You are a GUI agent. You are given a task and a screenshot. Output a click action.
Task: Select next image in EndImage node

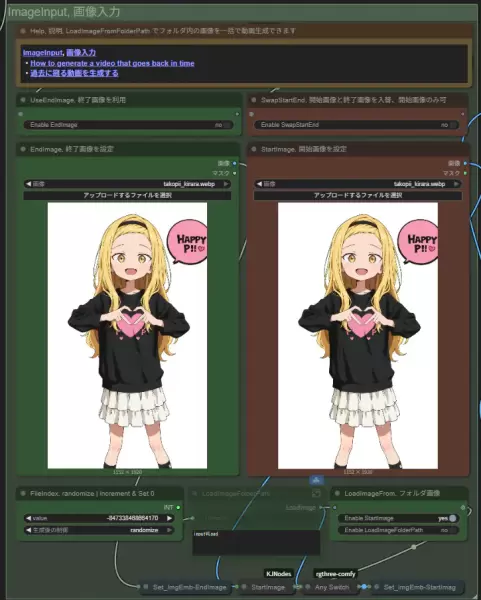226,184
